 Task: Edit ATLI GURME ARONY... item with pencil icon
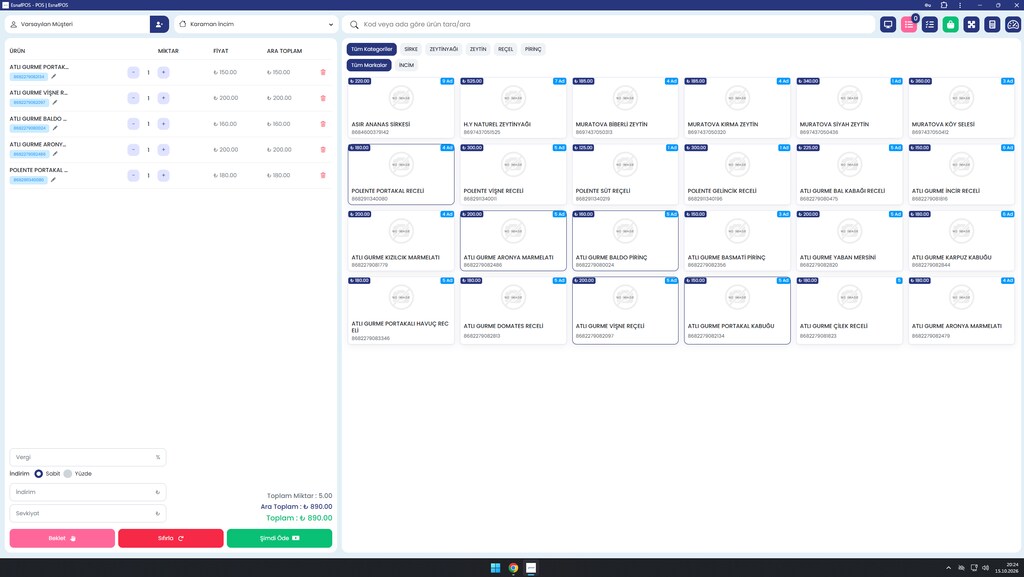pos(55,154)
